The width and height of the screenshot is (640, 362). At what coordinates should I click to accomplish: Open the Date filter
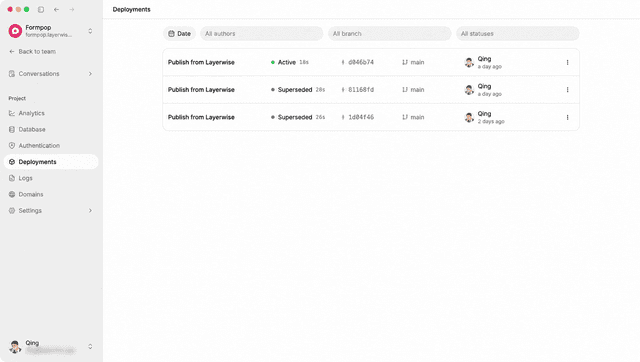tap(180, 33)
